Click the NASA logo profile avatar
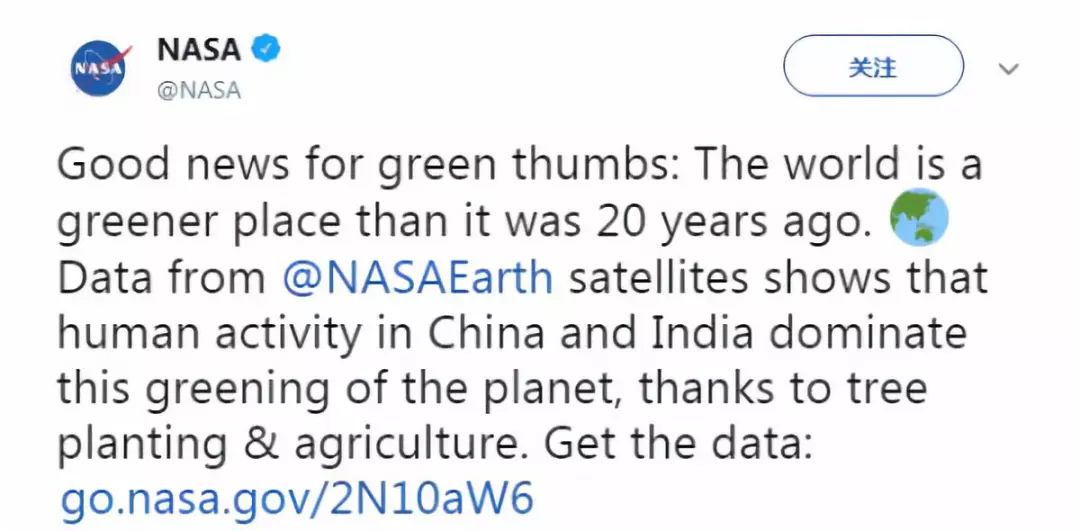 point(101,68)
